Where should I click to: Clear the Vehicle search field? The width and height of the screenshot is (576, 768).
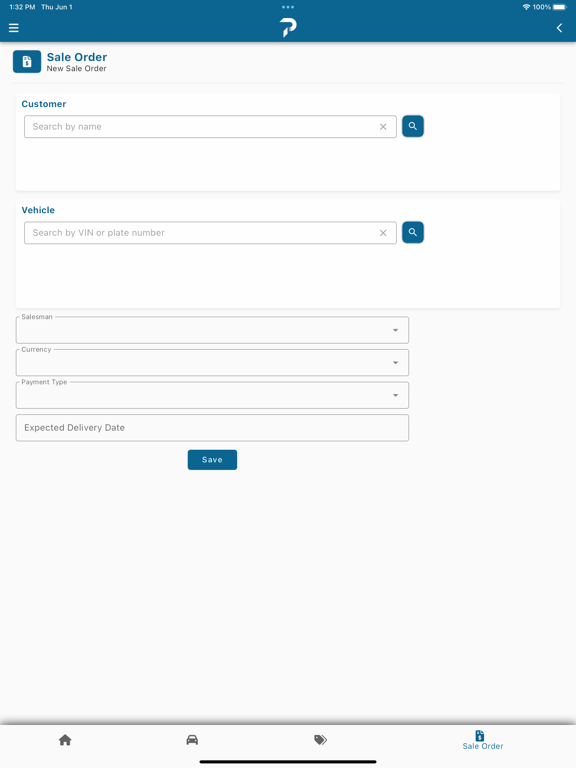(x=383, y=233)
